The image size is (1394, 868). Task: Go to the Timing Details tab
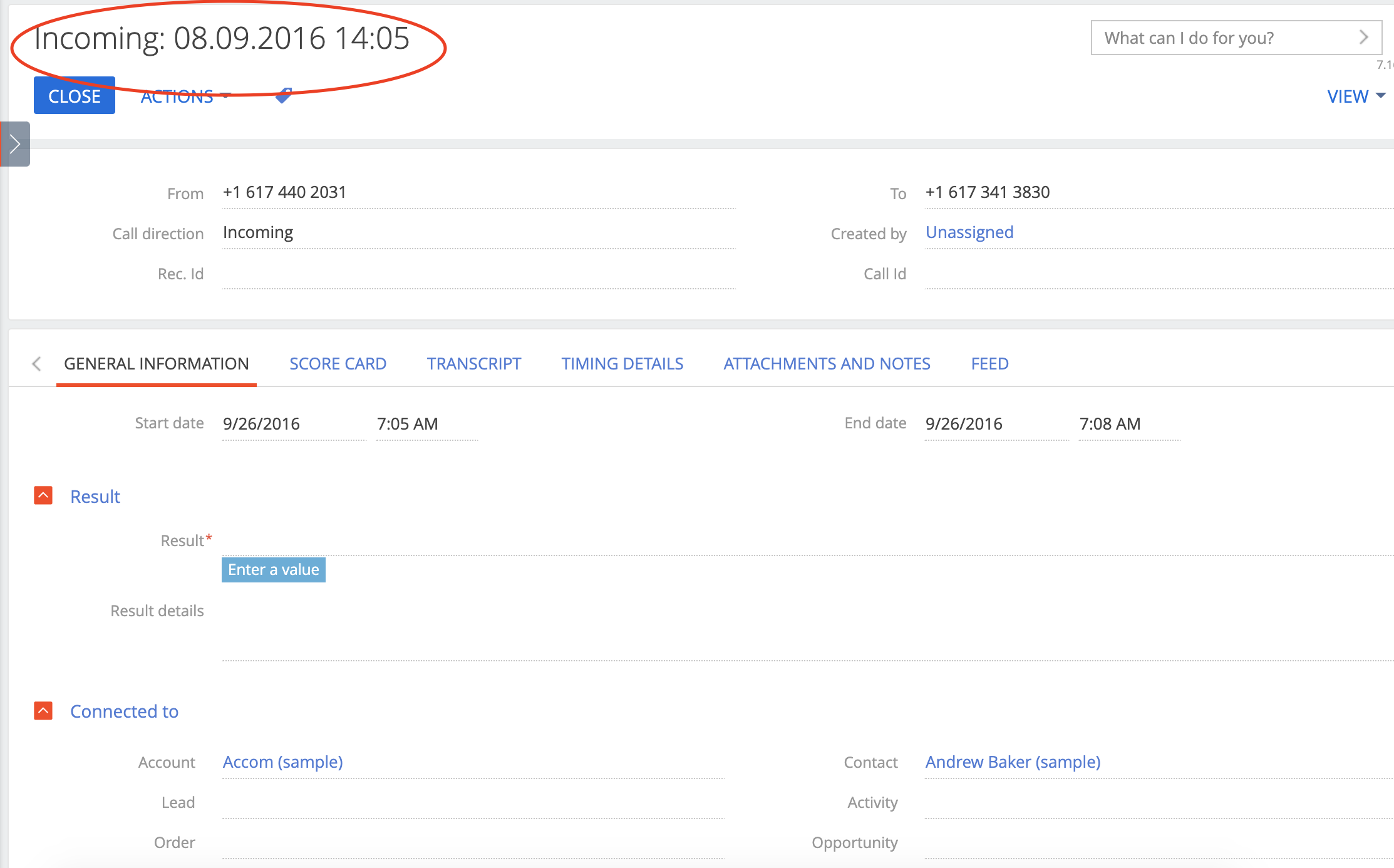coord(622,364)
